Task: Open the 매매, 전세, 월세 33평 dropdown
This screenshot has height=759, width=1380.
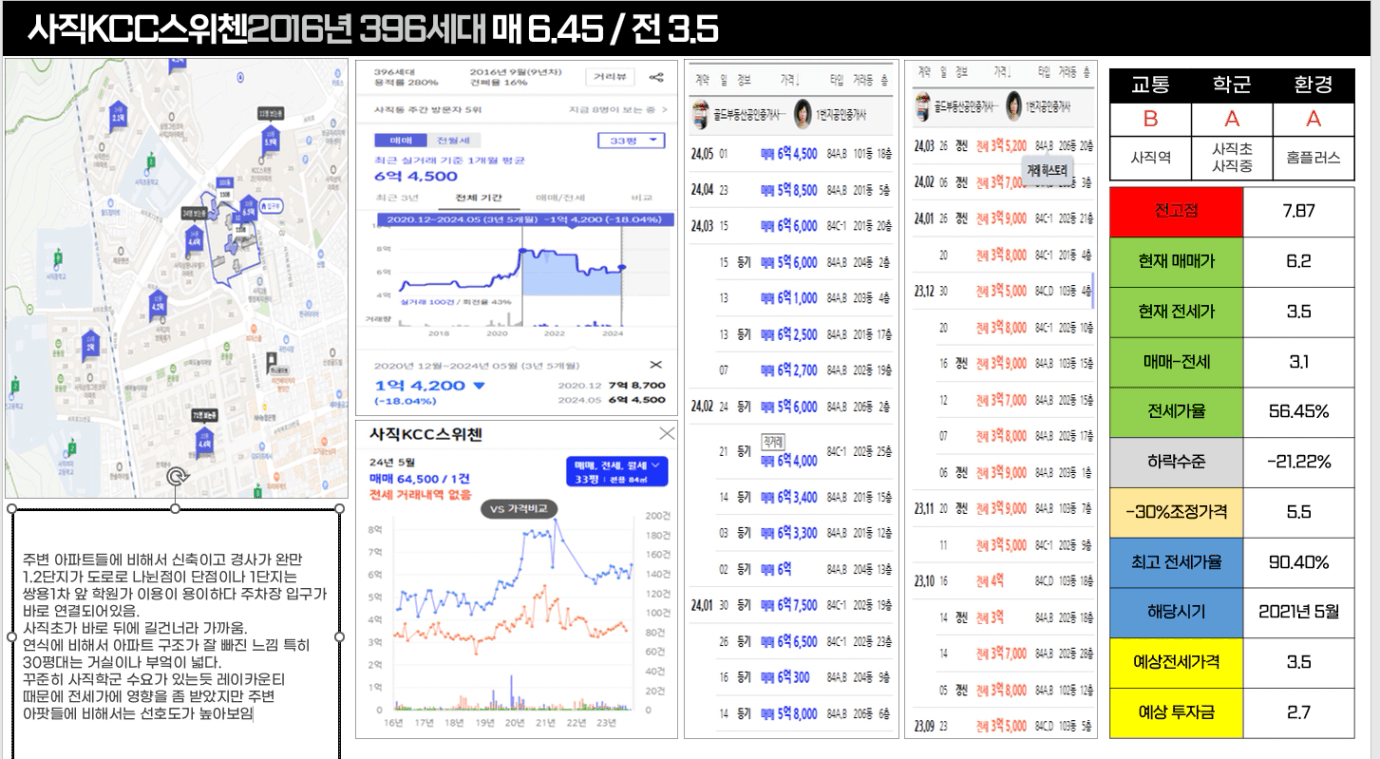Action: pyautogui.click(x=616, y=472)
